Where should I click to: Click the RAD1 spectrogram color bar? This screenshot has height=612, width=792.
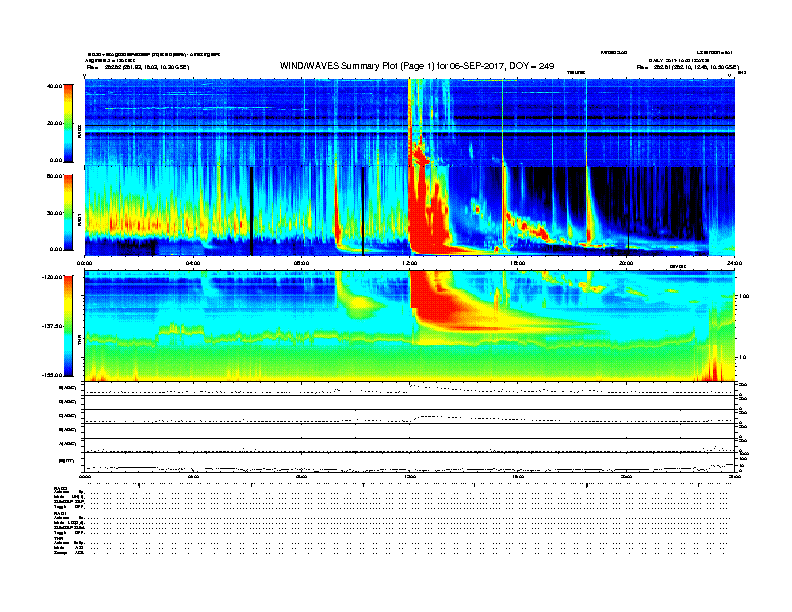68,213
